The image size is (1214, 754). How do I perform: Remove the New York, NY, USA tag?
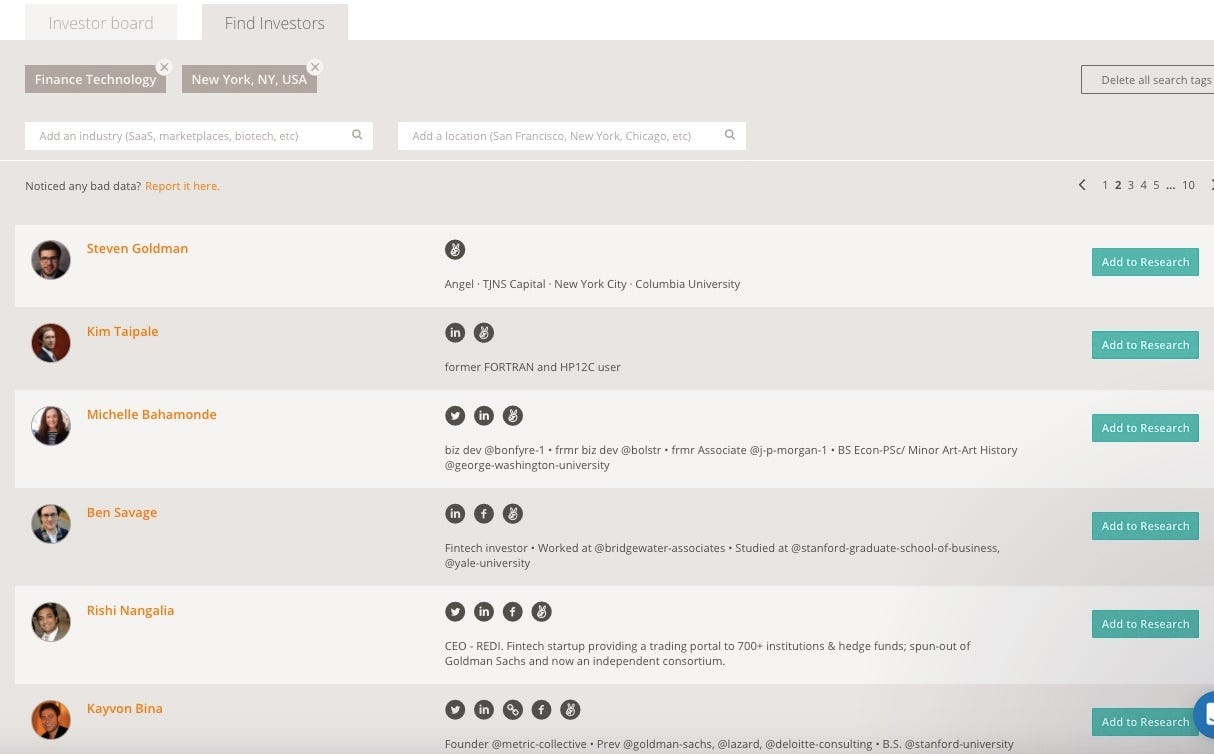pyautogui.click(x=315, y=67)
